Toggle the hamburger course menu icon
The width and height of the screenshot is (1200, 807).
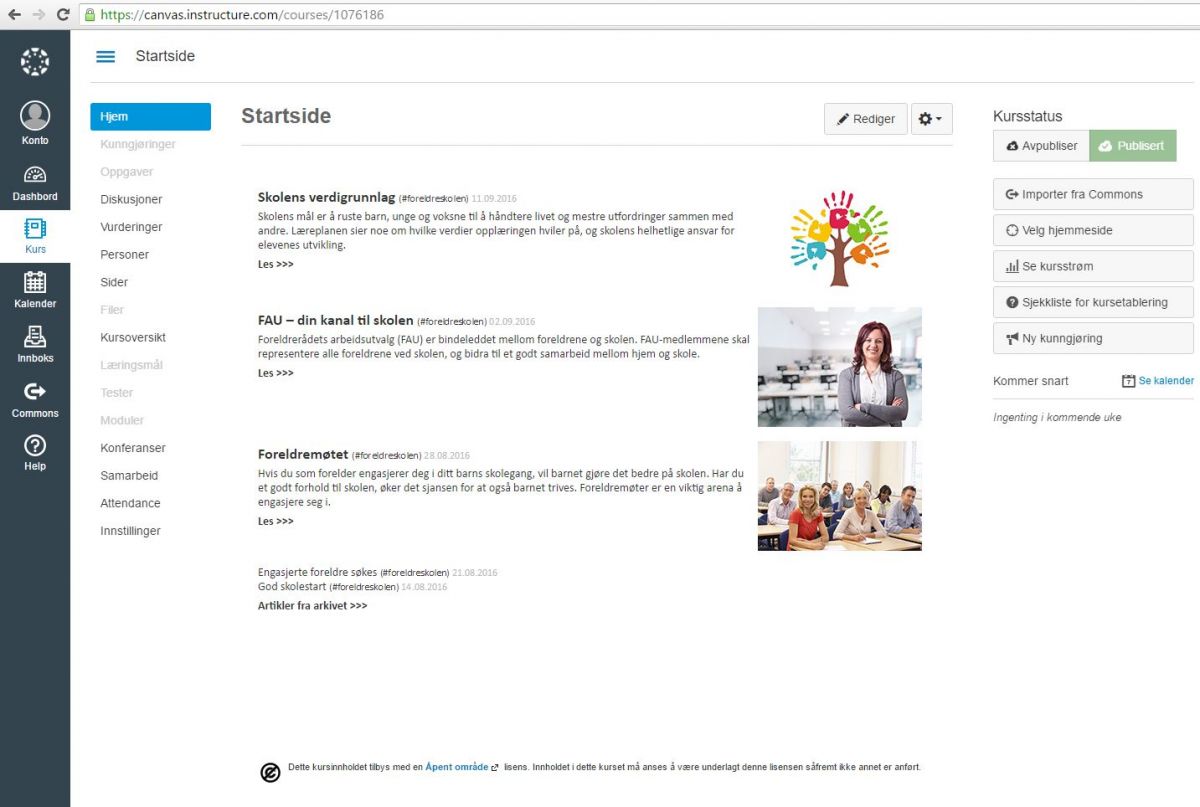pyautogui.click(x=105, y=57)
